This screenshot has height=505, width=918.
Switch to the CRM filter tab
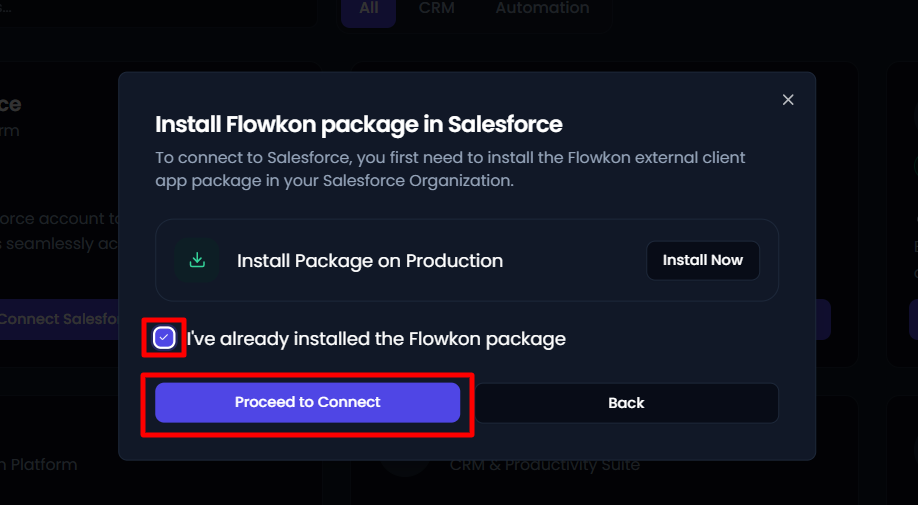point(437,9)
